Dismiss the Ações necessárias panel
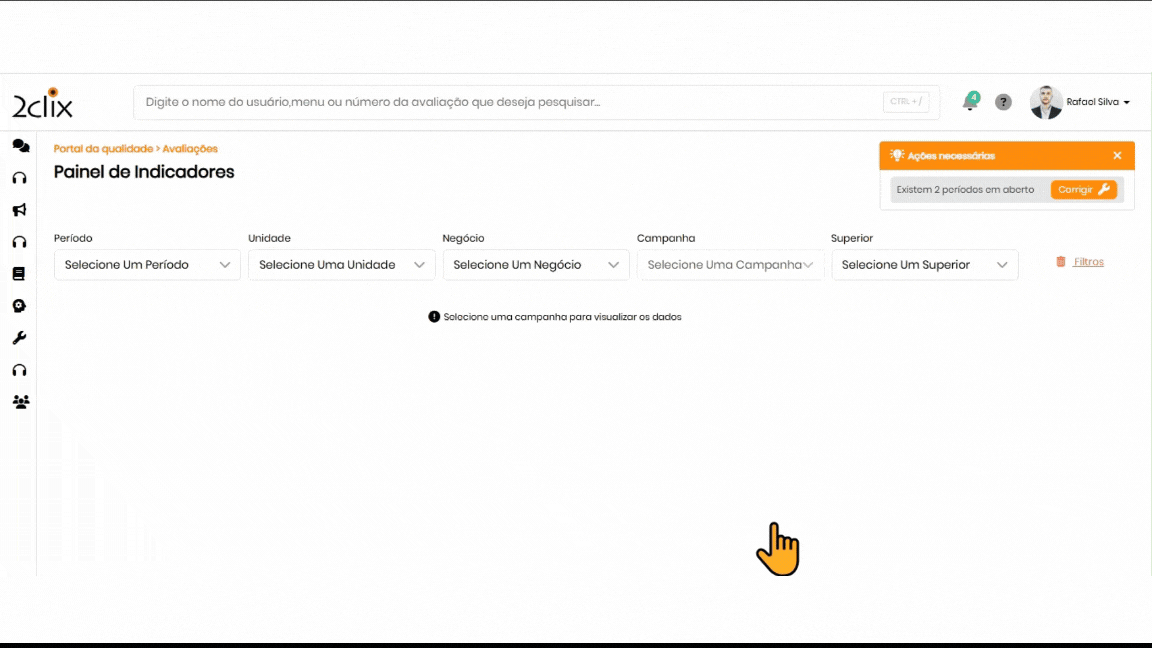The height and width of the screenshot is (648, 1152). 1117,155
